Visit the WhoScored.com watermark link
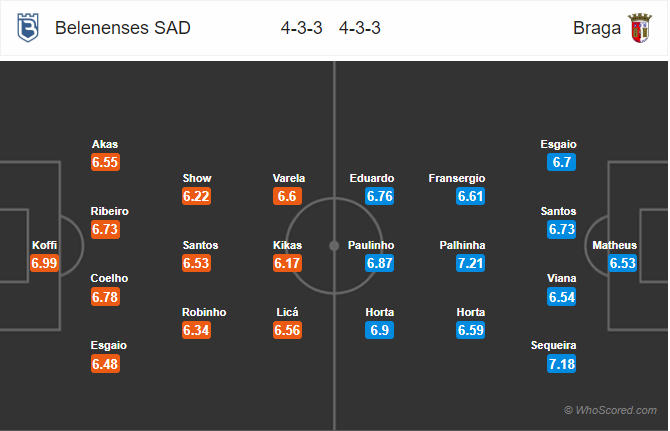This screenshot has width=670, height=431. click(x=610, y=410)
